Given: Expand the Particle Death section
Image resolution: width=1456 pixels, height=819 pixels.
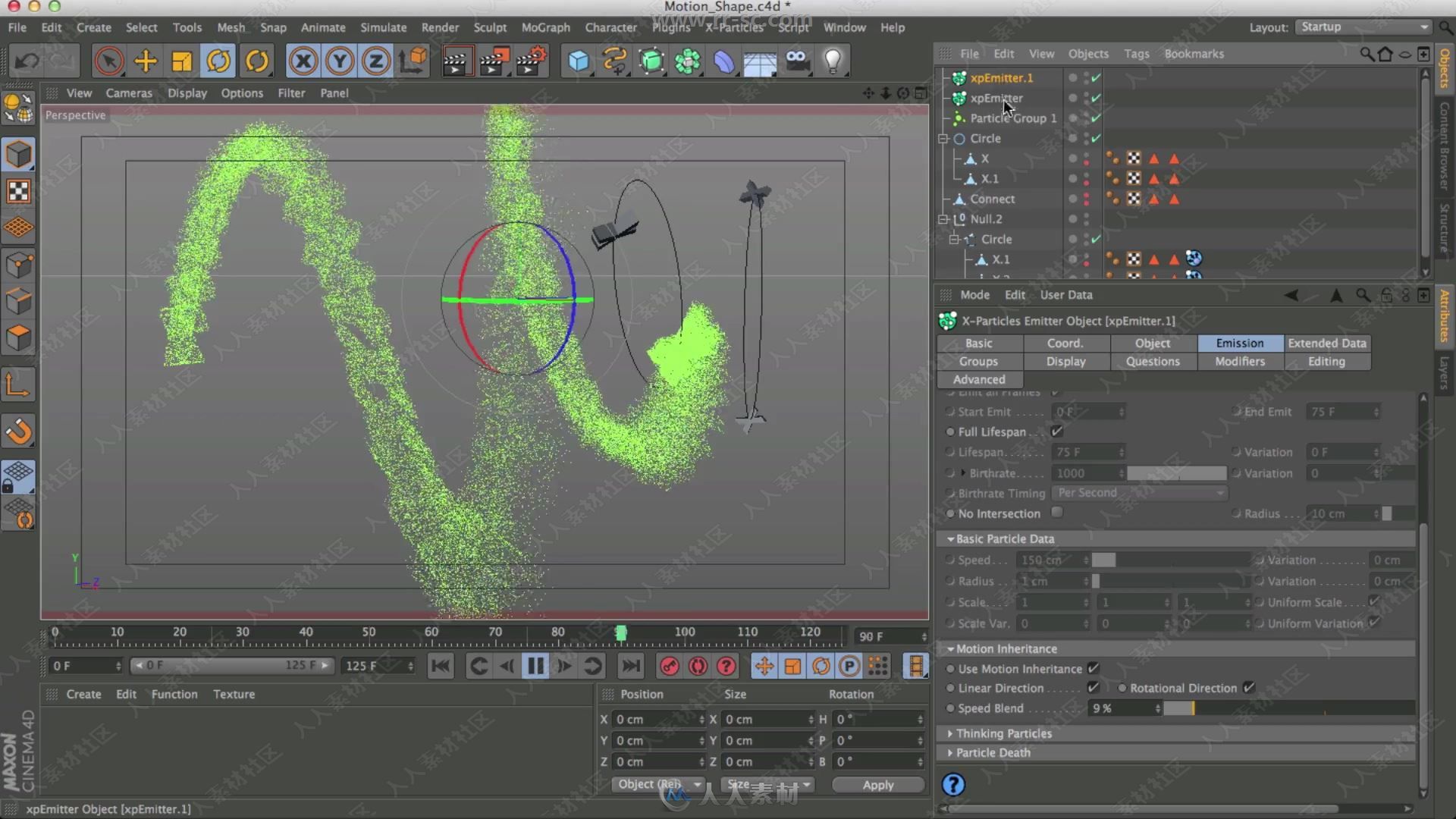Looking at the screenshot, I should (x=950, y=752).
